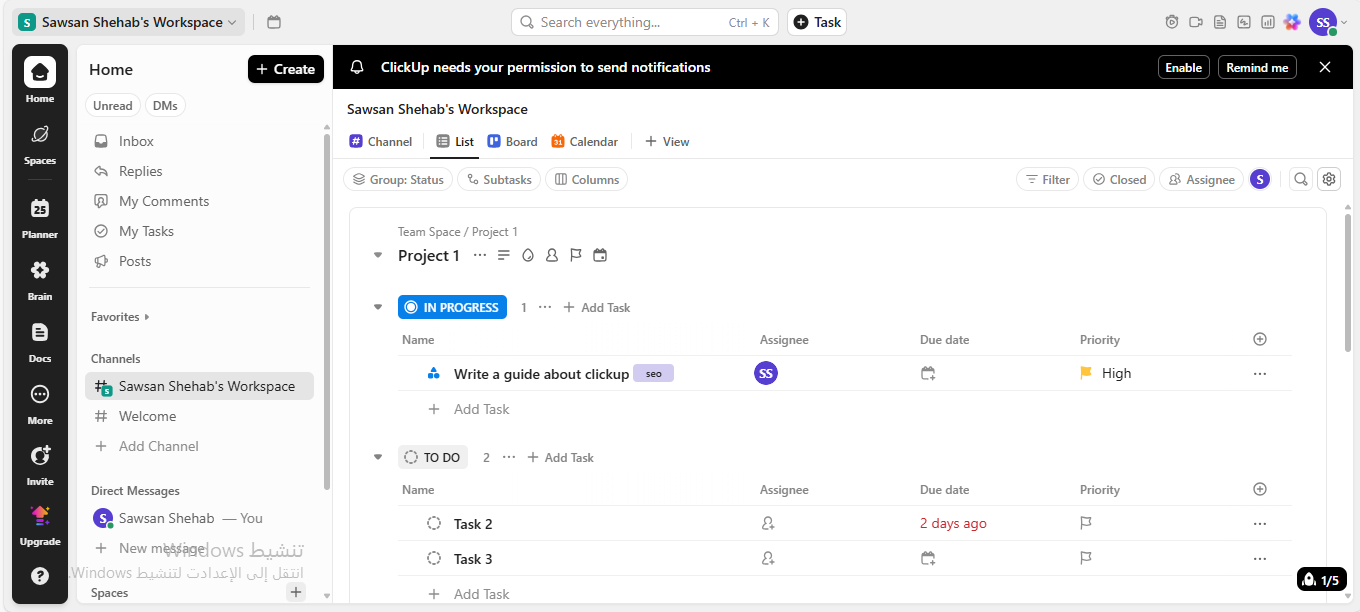
Task: Toggle Task 2 status circle
Action: (434, 523)
